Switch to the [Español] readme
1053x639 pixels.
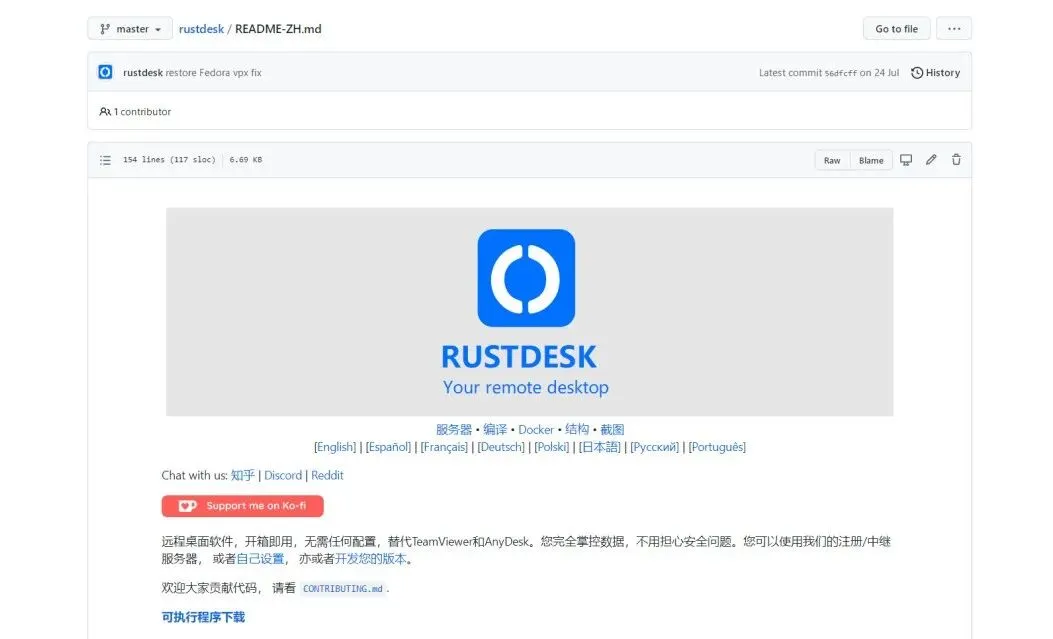(x=388, y=447)
